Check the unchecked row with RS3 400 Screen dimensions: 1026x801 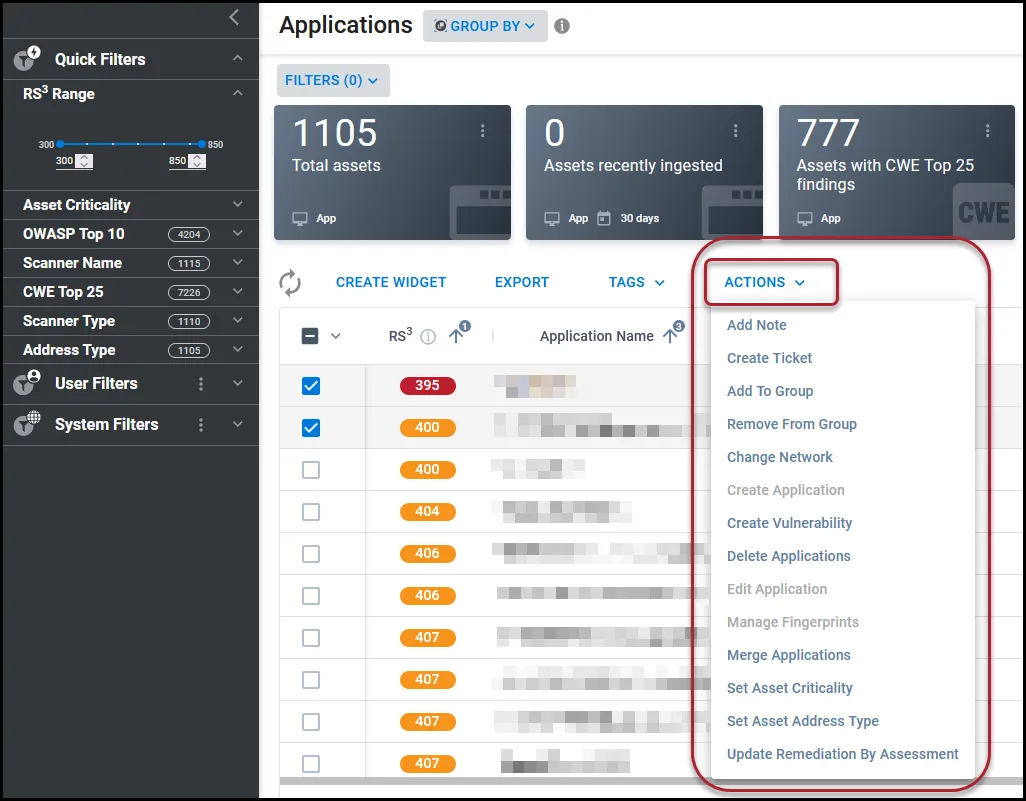(x=311, y=470)
